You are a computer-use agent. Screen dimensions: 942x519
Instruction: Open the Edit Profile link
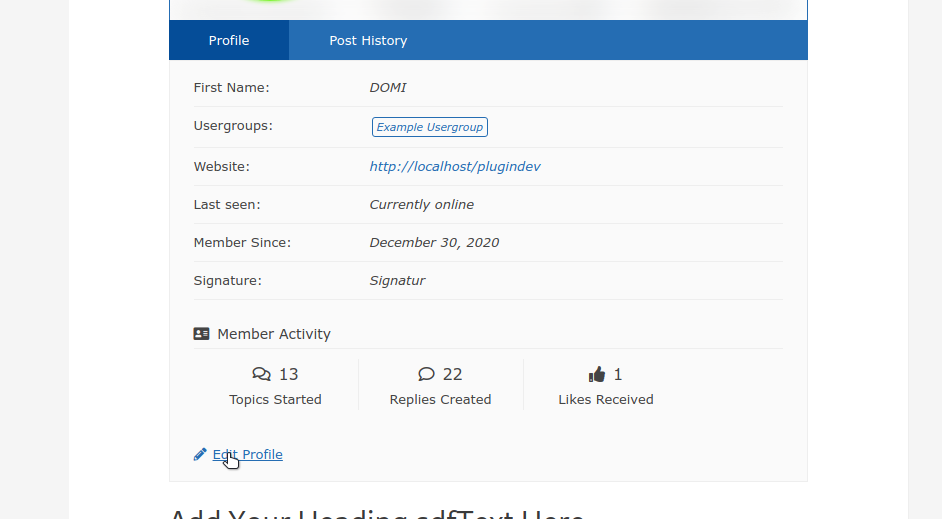tap(248, 454)
